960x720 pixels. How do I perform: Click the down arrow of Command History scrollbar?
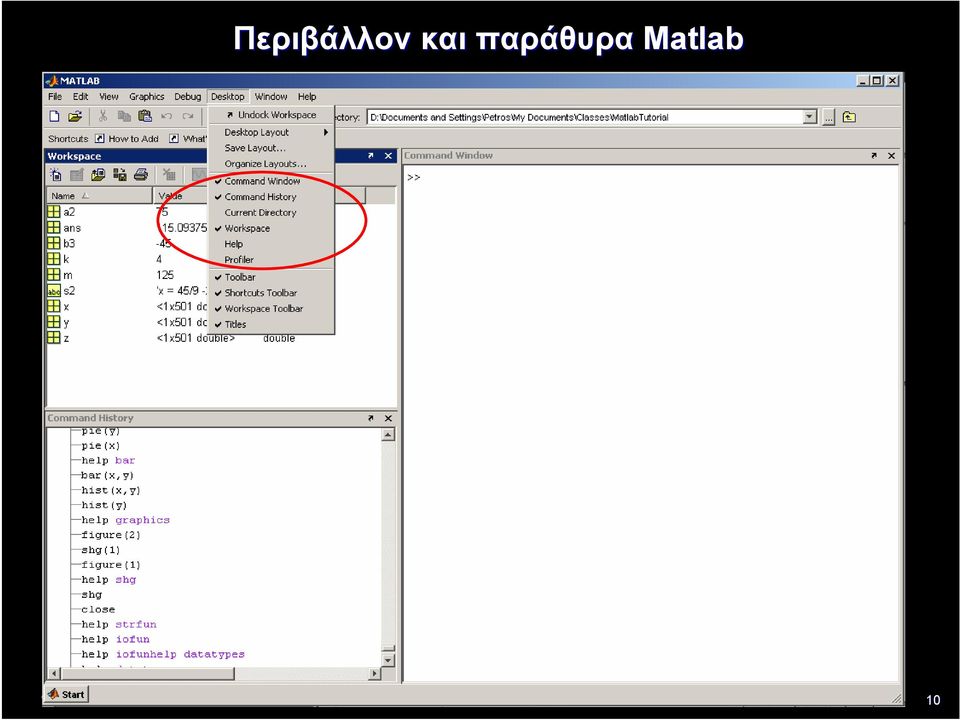click(388, 660)
